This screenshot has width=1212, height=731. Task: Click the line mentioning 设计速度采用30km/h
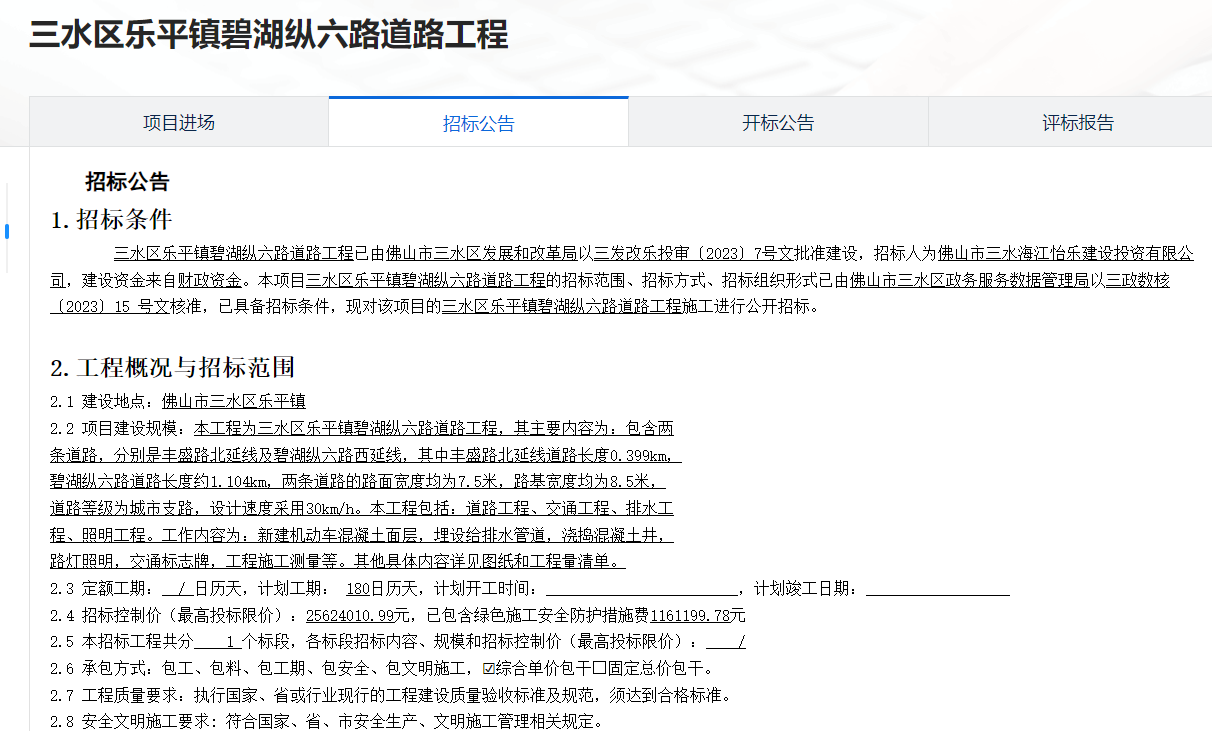[x=362, y=508]
